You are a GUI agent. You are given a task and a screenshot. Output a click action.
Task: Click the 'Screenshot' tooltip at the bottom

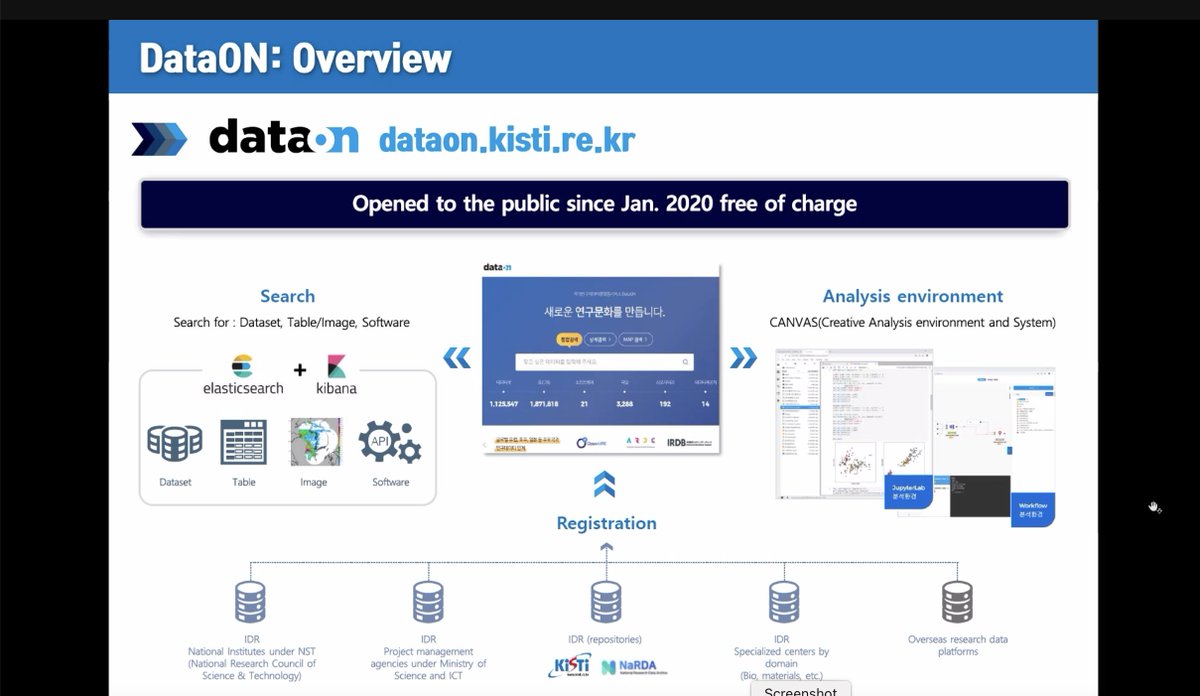pyautogui.click(x=801, y=689)
